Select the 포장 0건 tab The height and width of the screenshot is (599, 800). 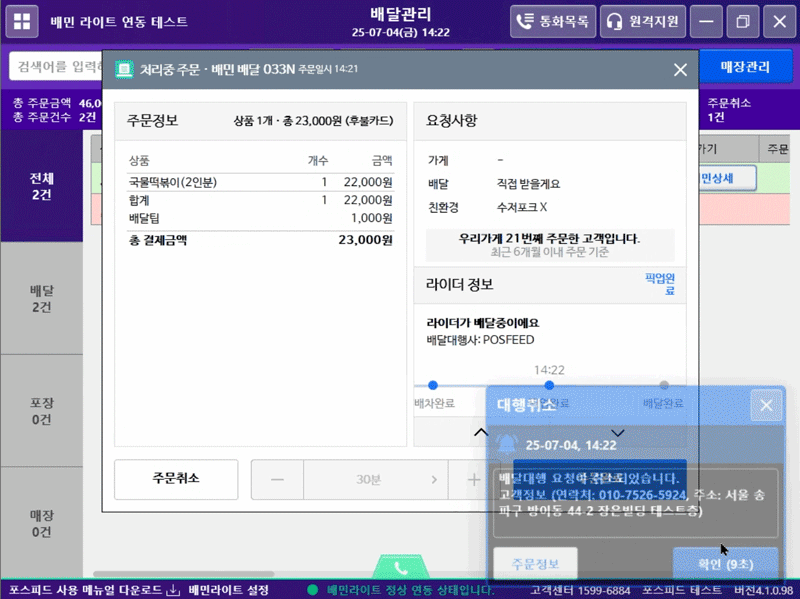(x=41, y=411)
